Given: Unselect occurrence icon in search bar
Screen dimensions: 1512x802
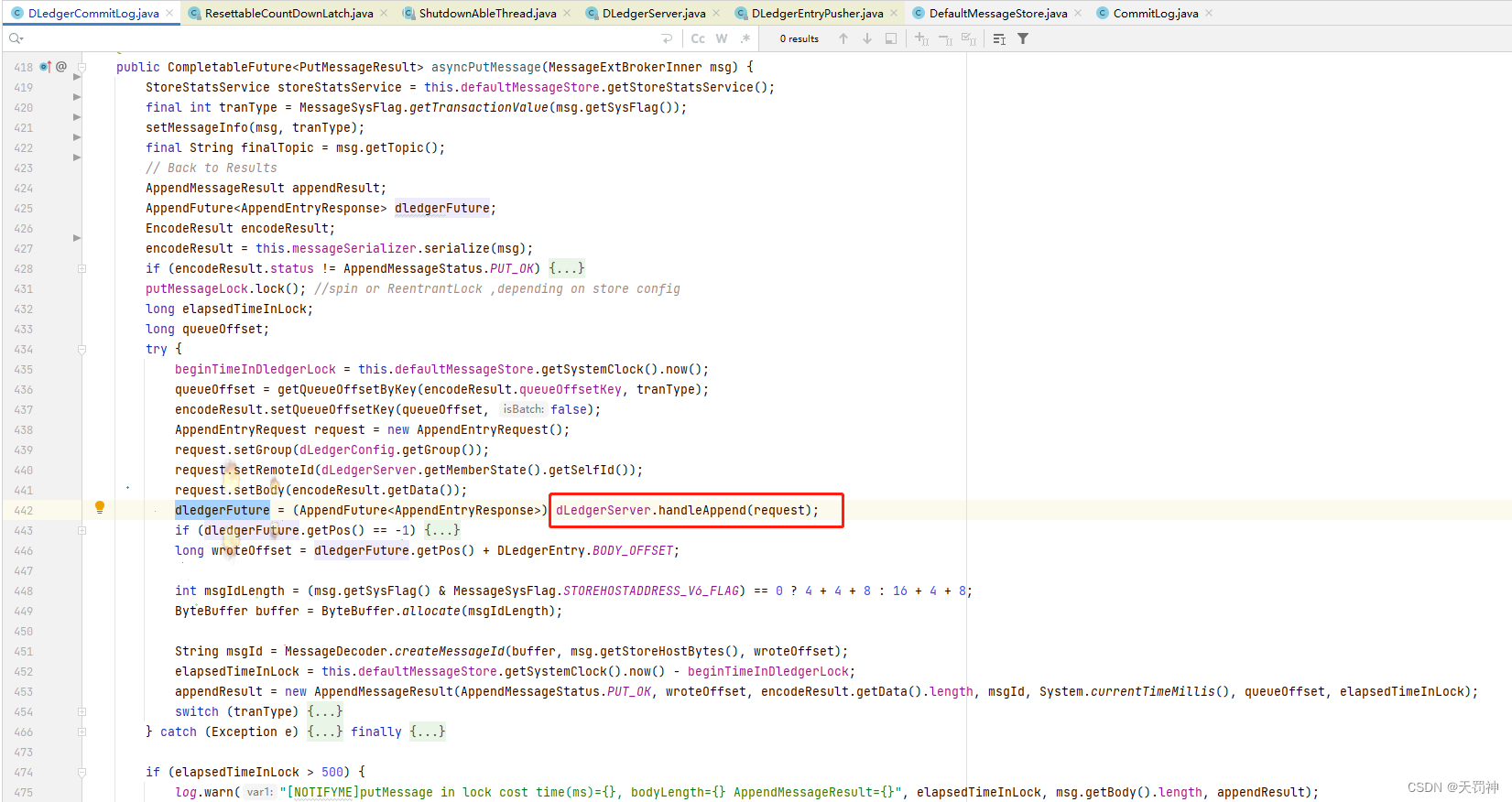Looking at the screenshot, I should click(x=945, y=38).
